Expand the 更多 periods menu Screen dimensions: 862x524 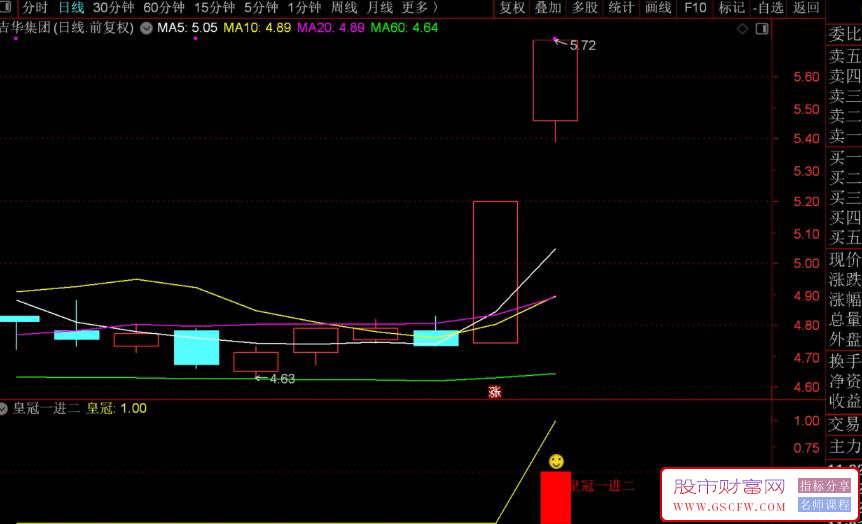[420, 8]
